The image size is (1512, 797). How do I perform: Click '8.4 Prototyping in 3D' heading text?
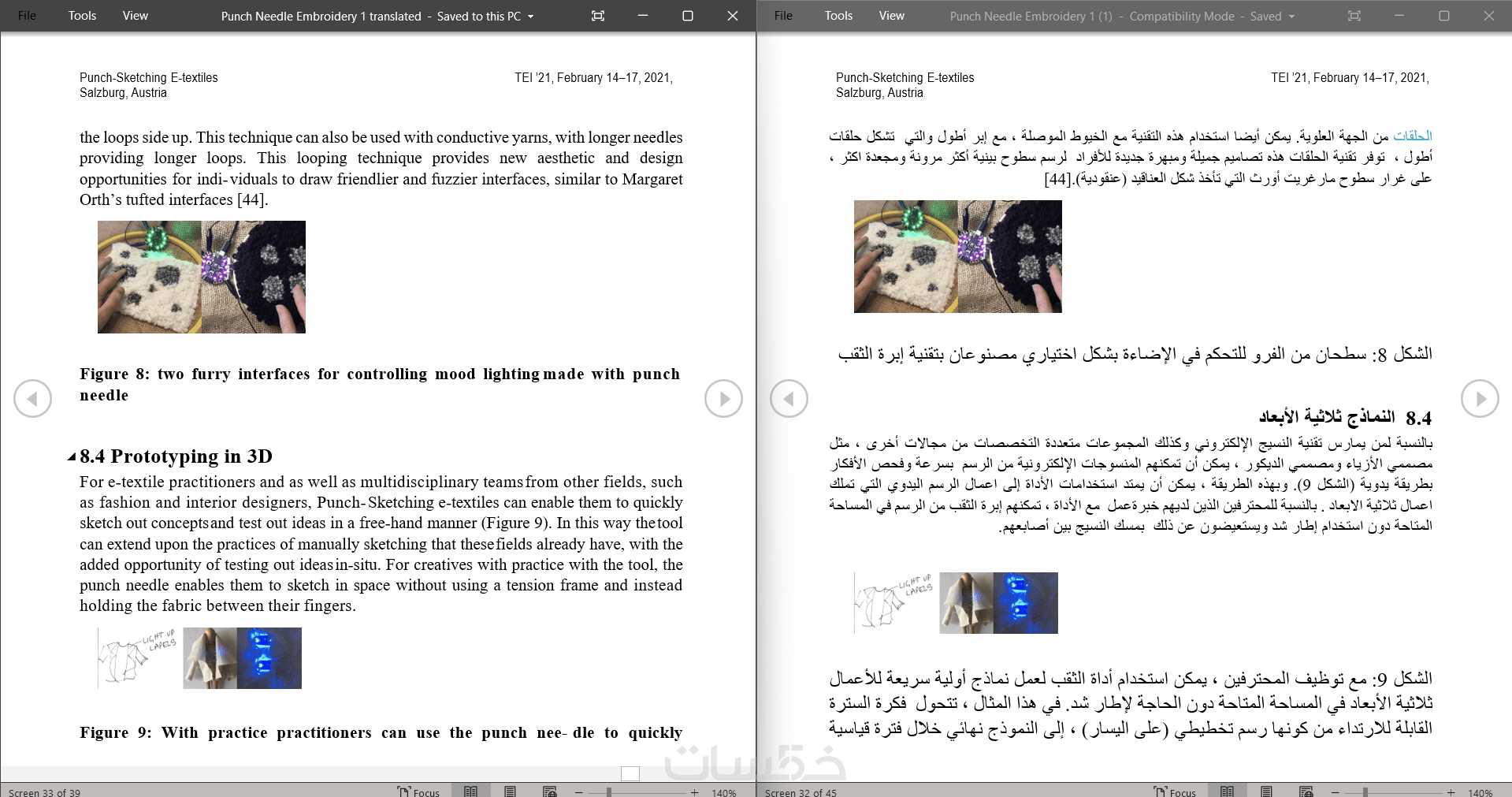pyautogui.click(x=176, y=456)
